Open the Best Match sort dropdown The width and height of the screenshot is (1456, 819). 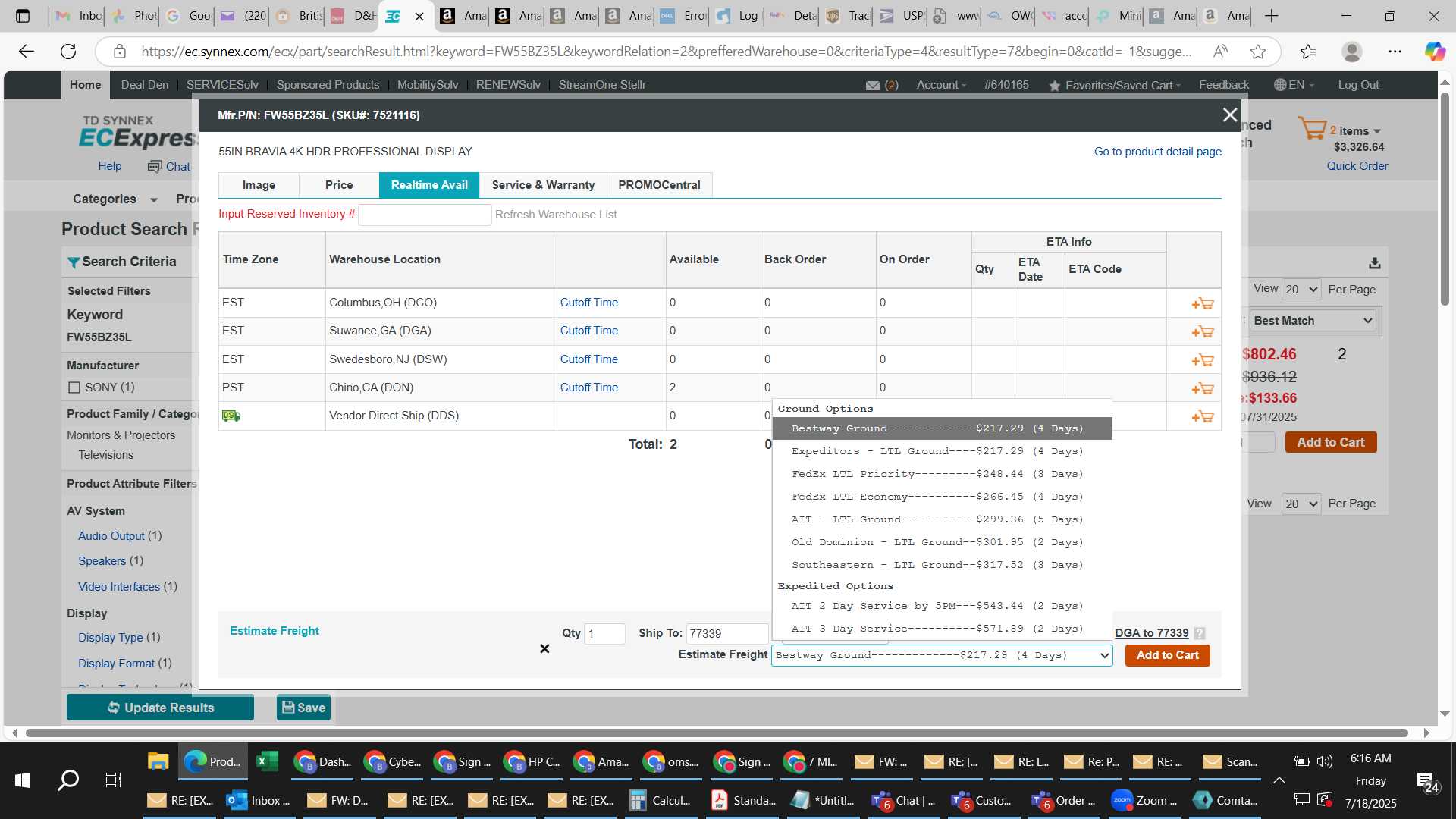point(1313,321)
